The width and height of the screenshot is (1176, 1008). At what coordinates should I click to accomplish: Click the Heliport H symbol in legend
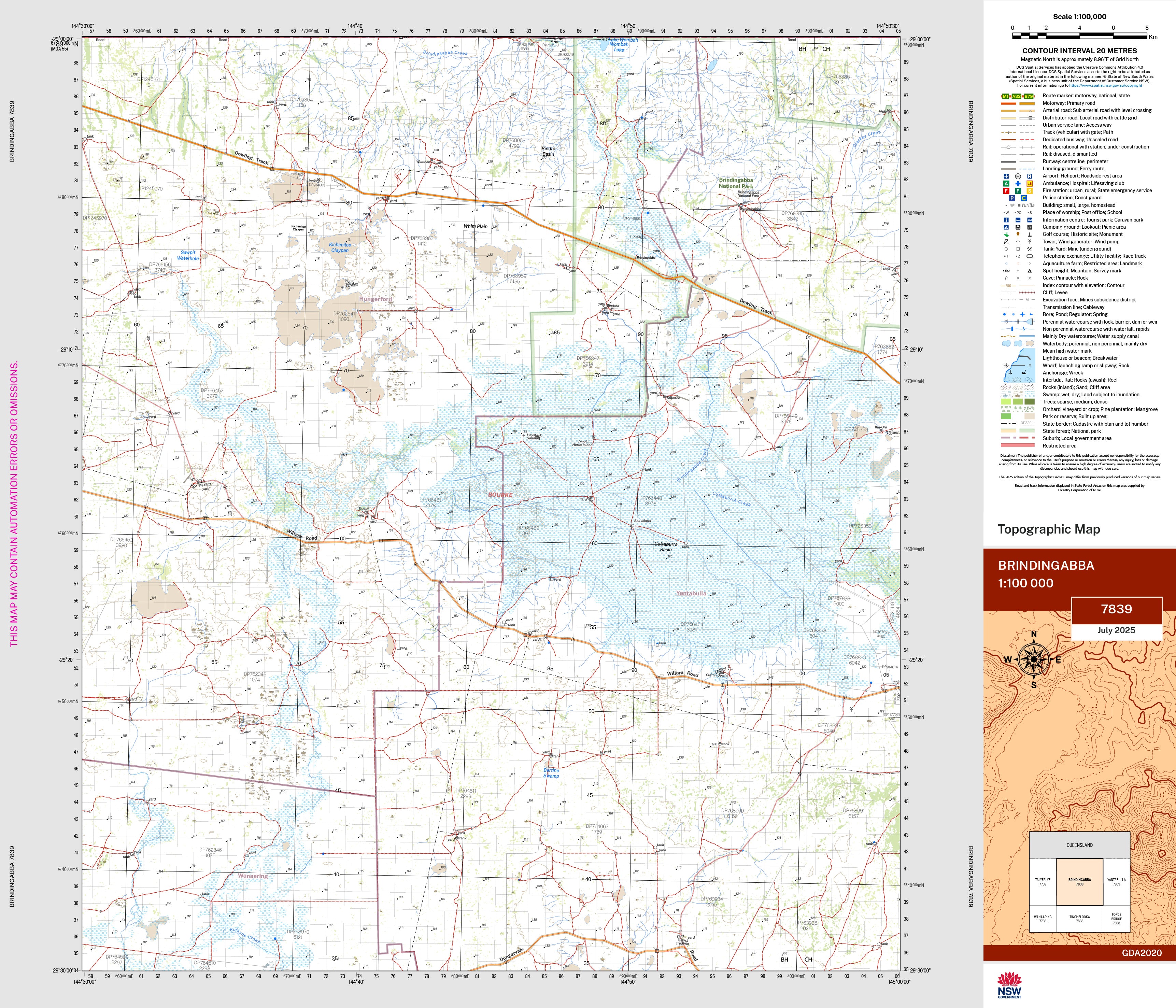pyautogui.click(x=1018, y=176)
